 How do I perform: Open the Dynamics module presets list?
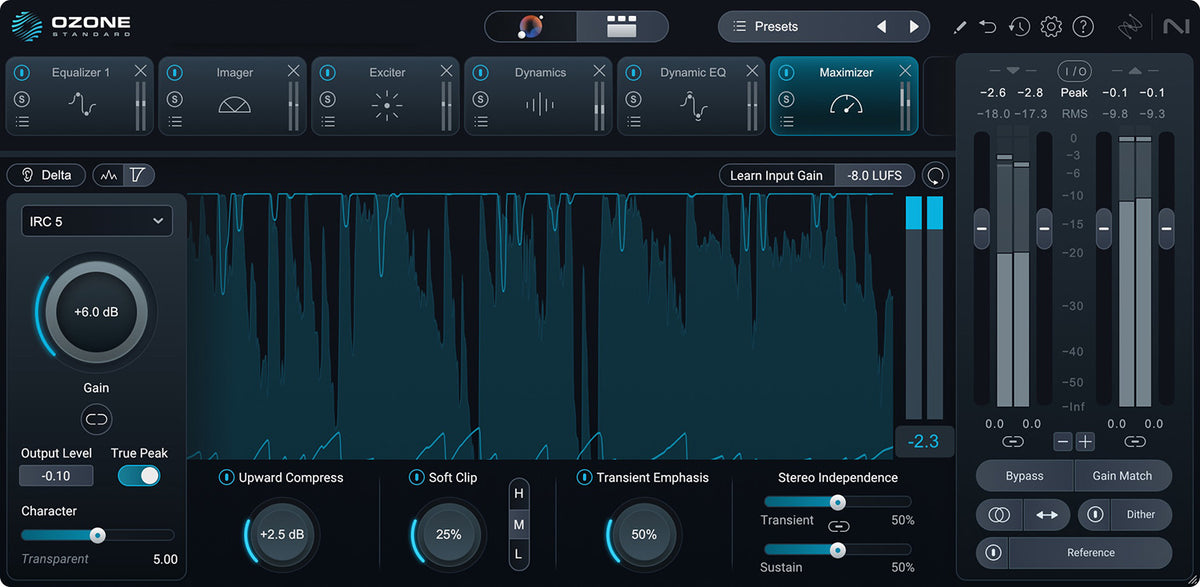pos(481,122)
